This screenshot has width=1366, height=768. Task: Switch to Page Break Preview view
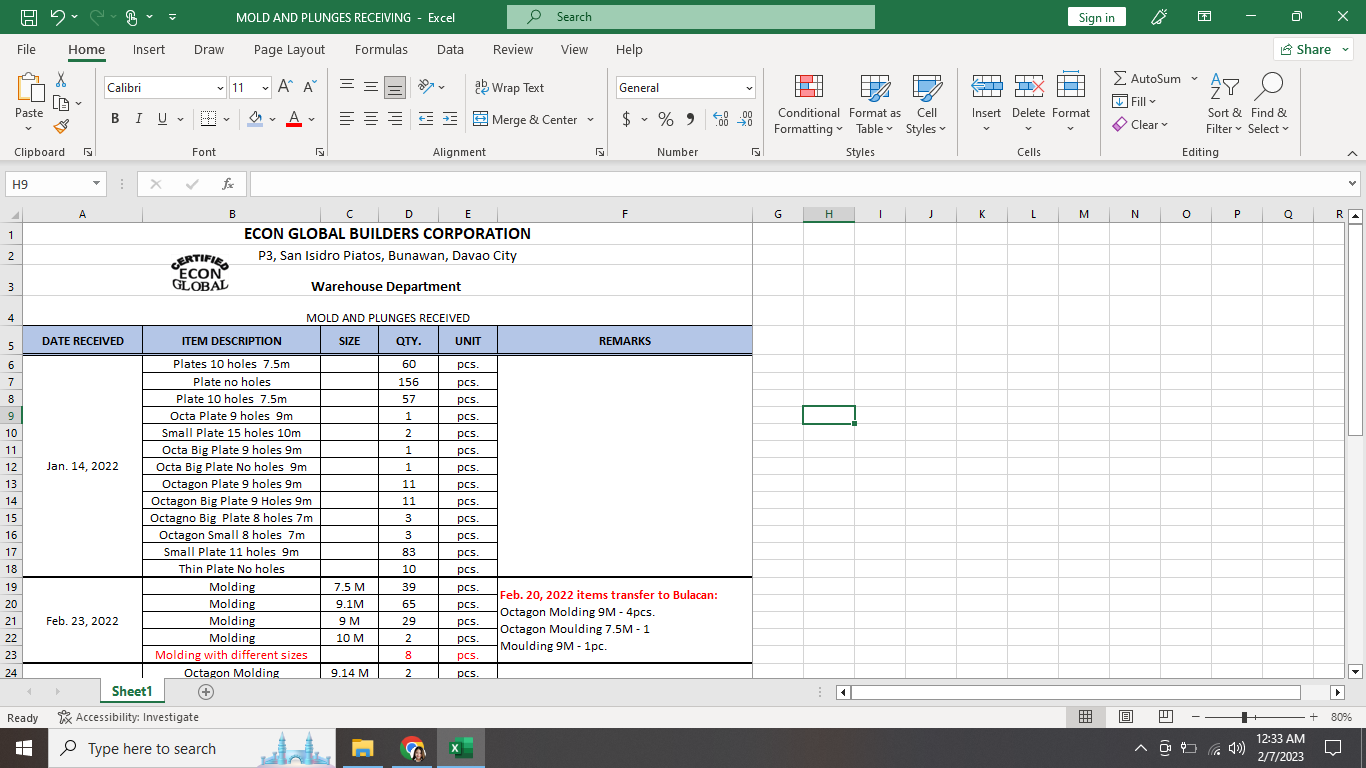click(1165, 717)
